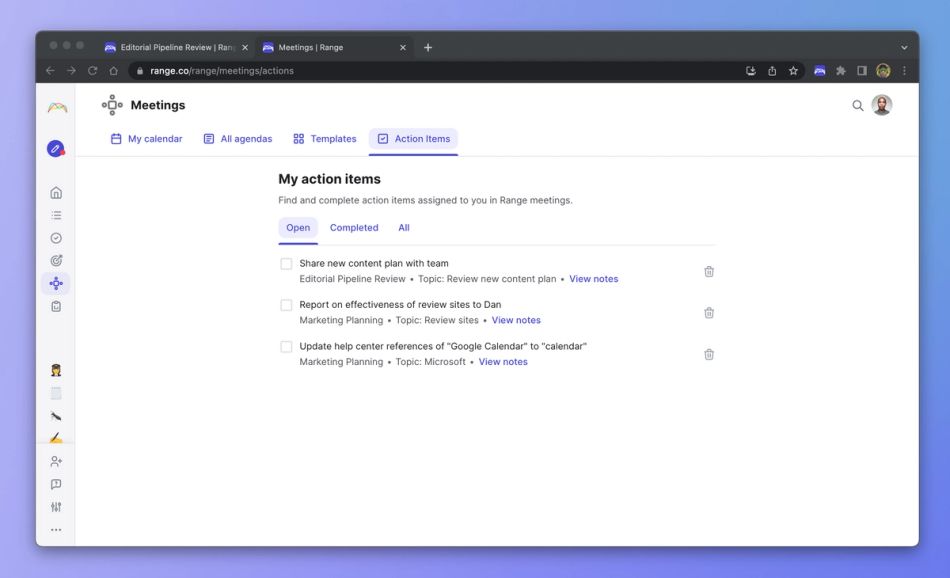Screen dimensions: 950x578
Task: Click 'Topic: Review new content plan' text
Action: coord(487,279)
